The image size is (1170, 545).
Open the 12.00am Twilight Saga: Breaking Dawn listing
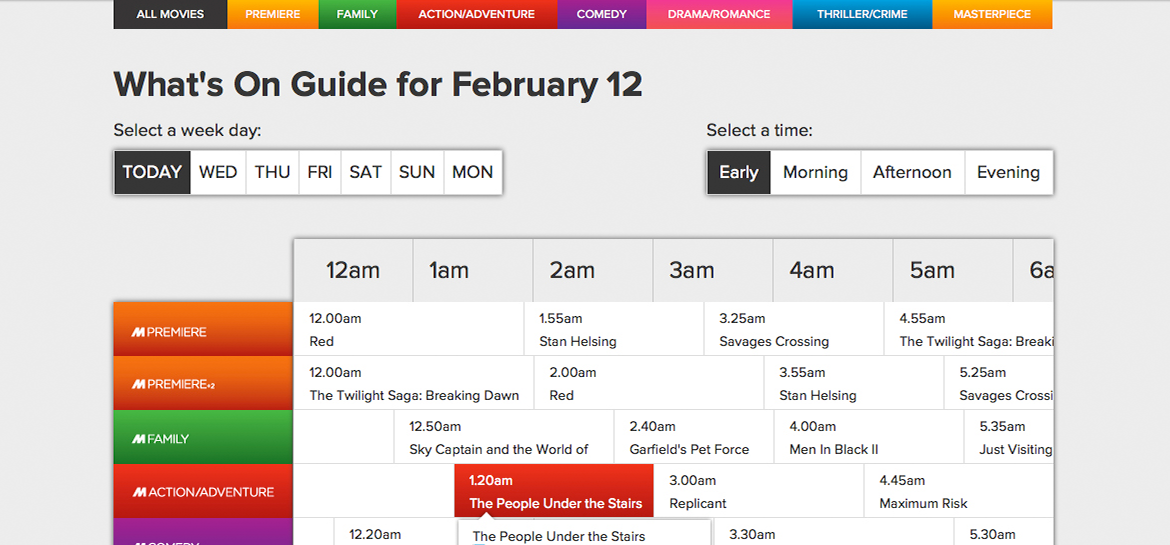click(414, 383)
